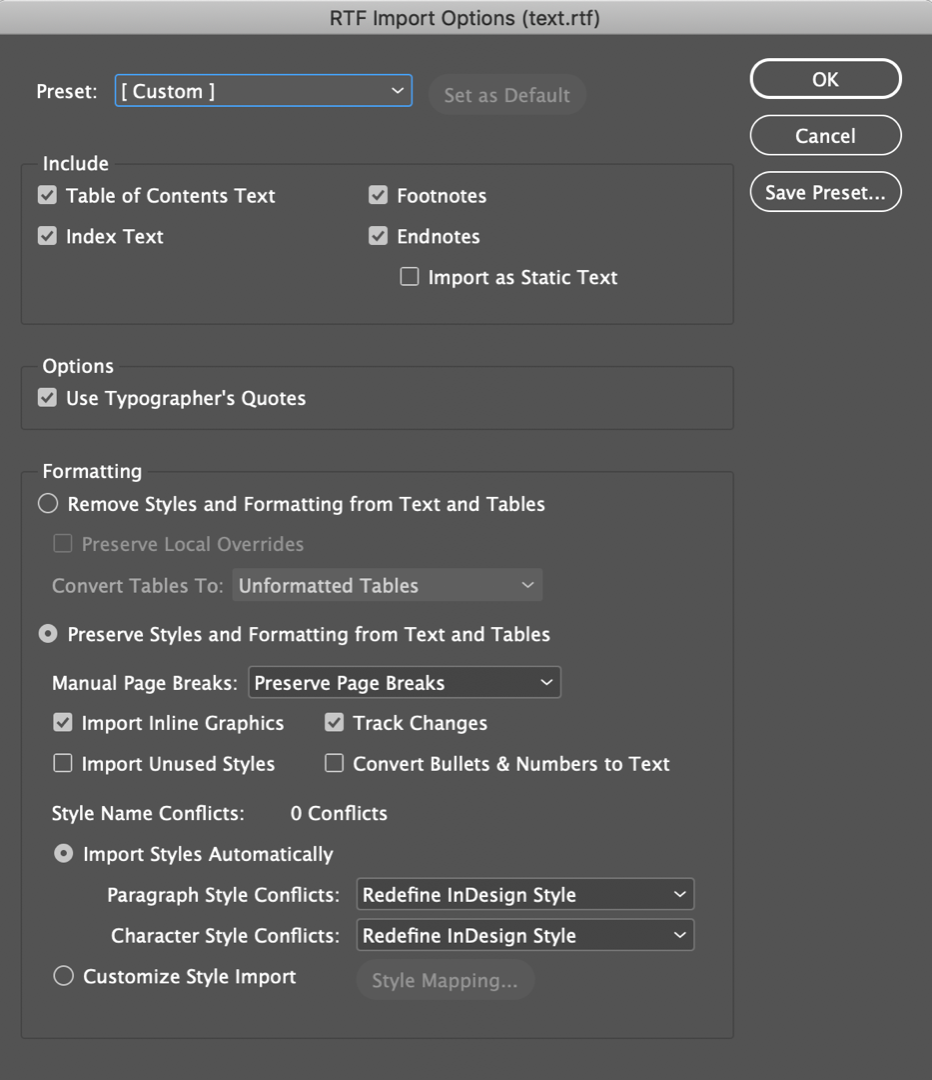
Task: Click the Save Preset button
Action: (825, 193)
